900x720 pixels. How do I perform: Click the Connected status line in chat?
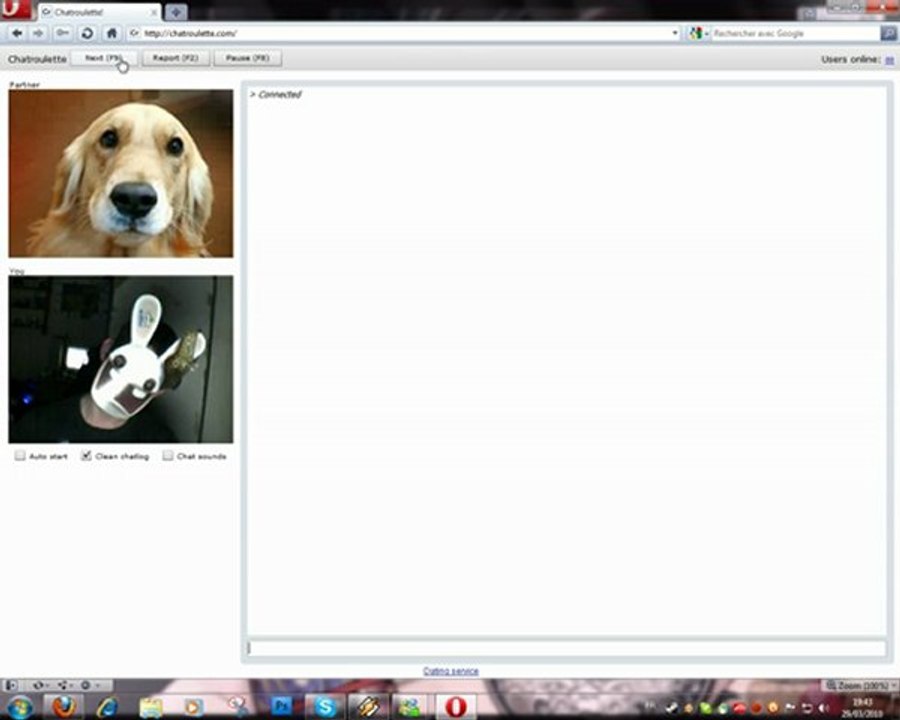click(x=276, y=95)
